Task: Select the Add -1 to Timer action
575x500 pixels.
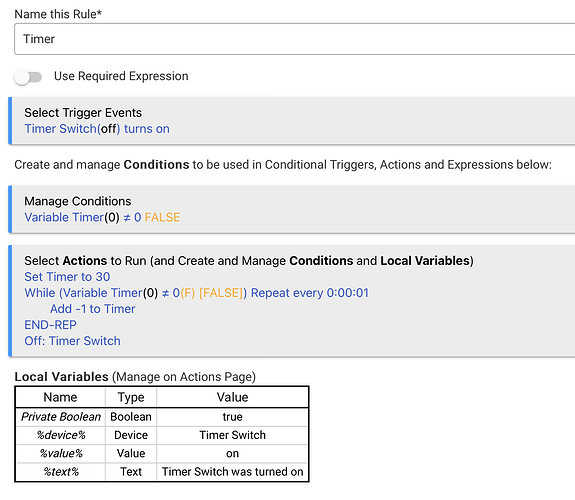Action: click(92, 309)
